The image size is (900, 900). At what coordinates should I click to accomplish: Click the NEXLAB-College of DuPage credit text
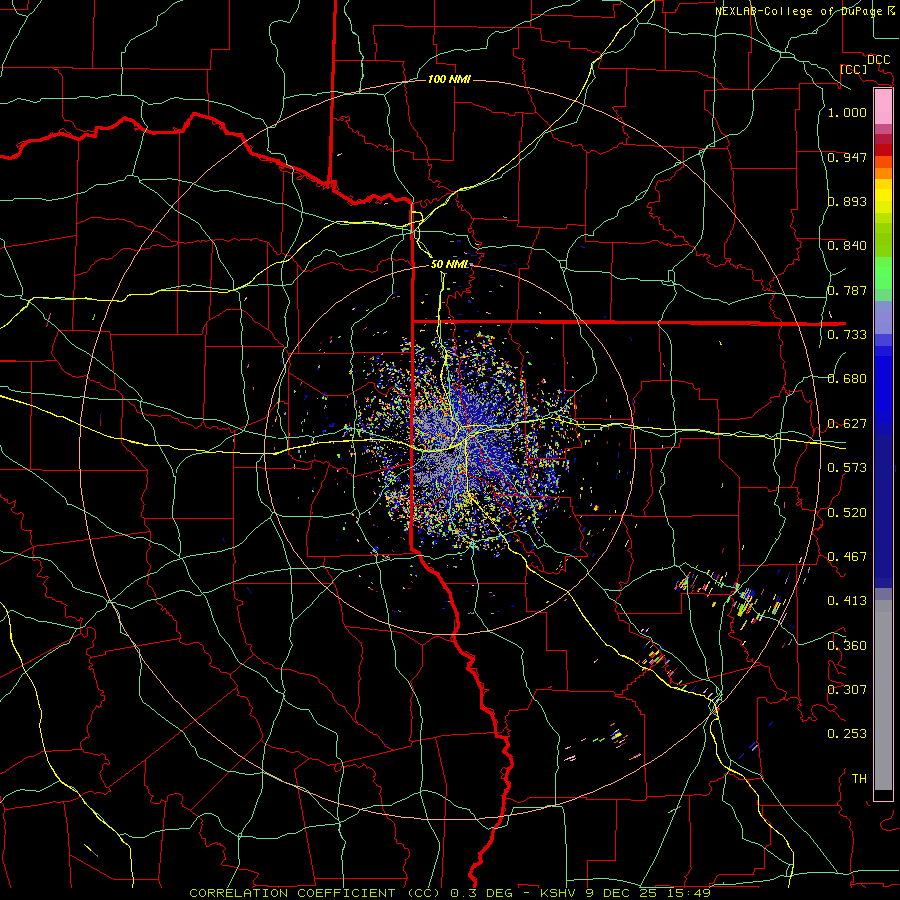coord(804,11)
